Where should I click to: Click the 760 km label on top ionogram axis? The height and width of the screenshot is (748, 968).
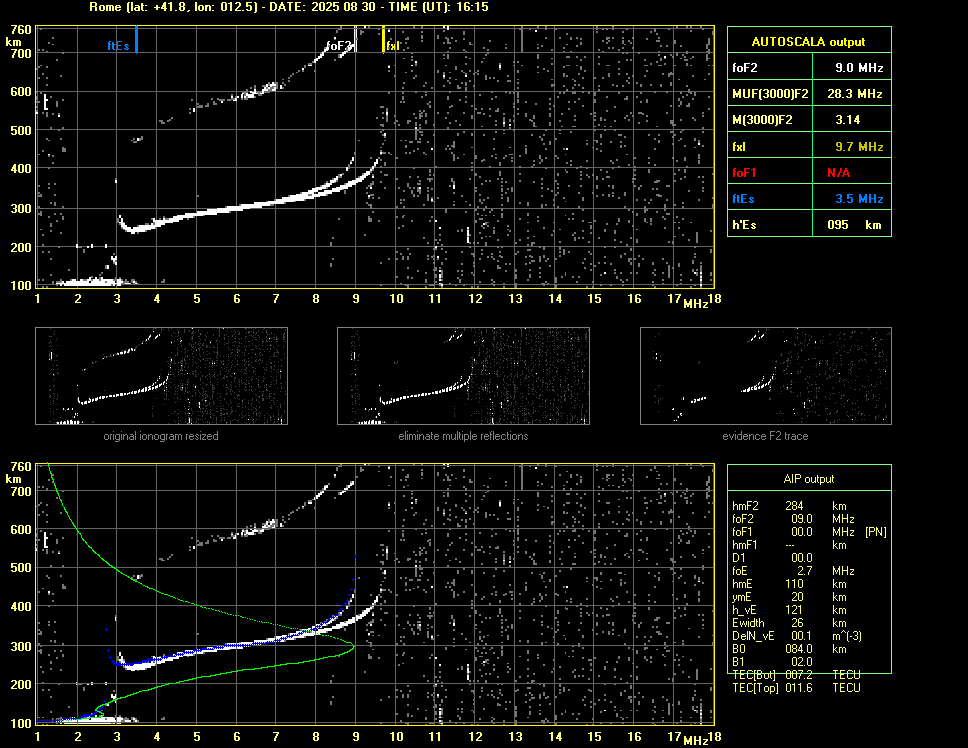coord(21,30)
